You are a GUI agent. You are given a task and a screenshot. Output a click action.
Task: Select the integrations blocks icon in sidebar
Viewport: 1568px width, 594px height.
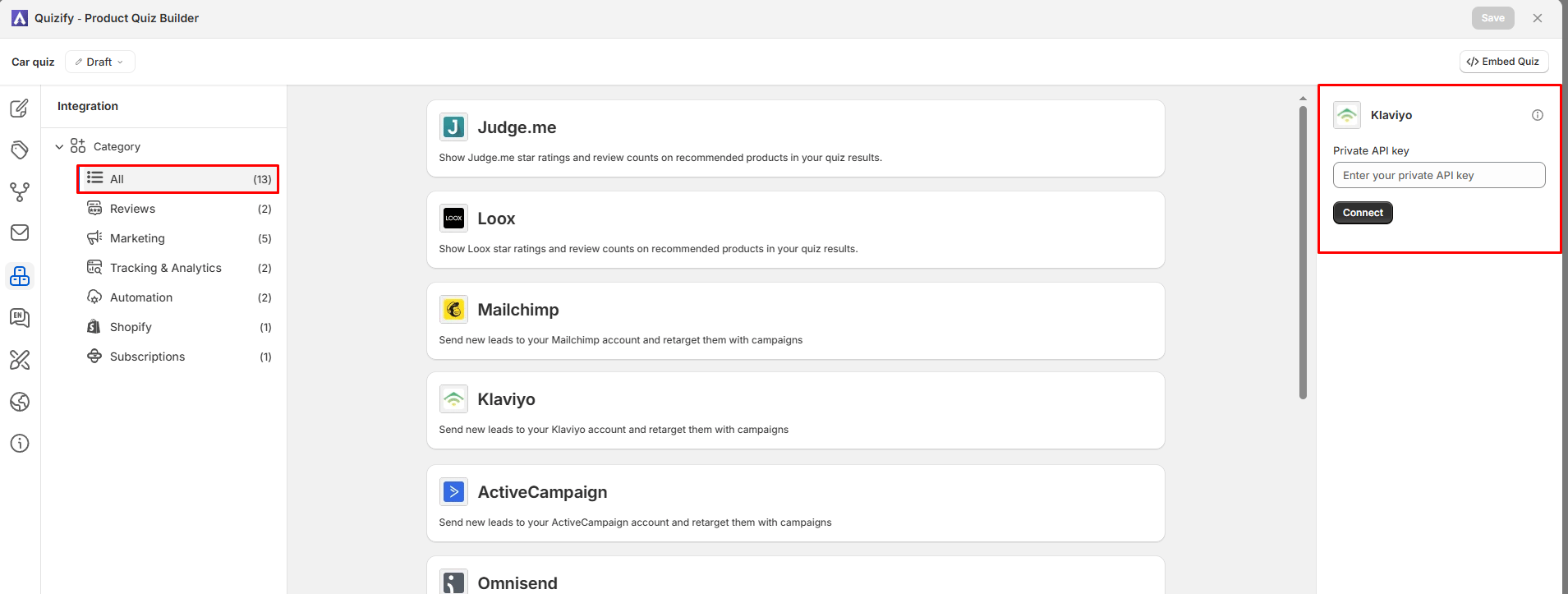pos(20,276)
